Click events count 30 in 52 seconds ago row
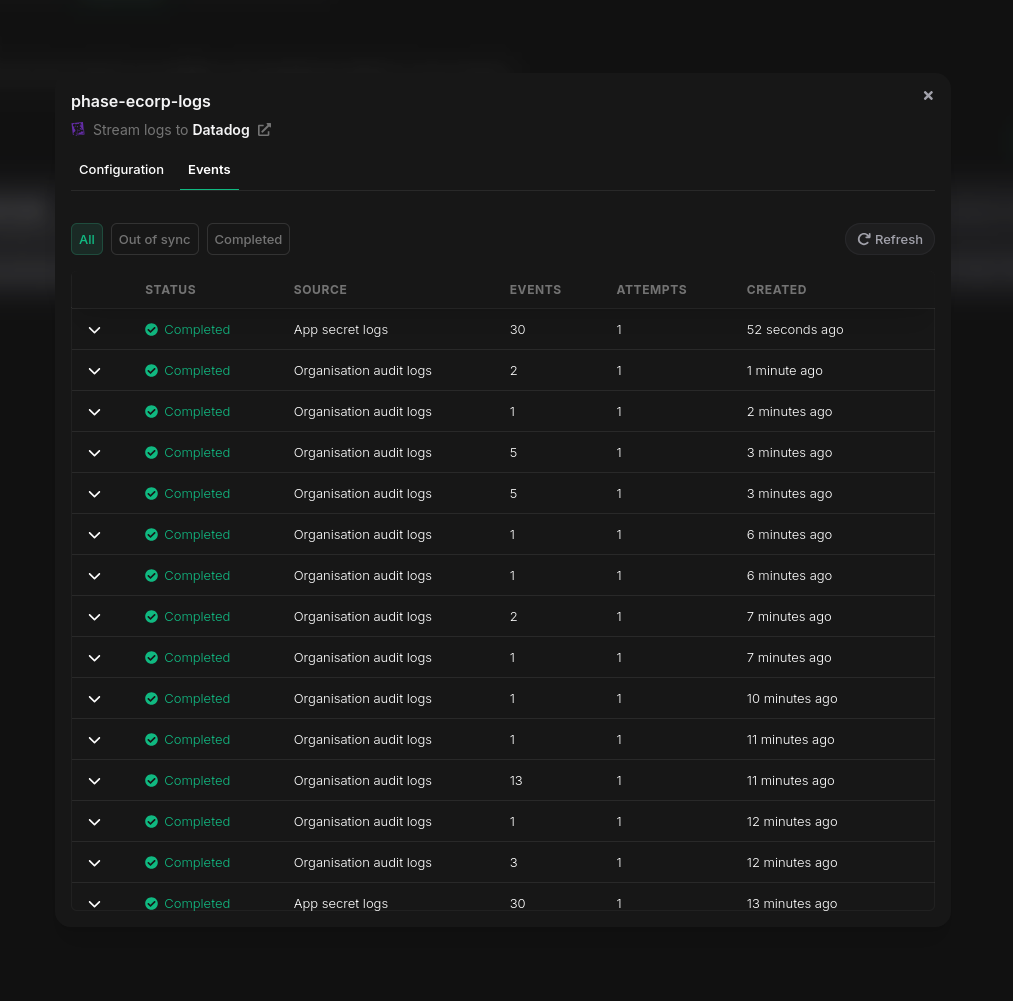The image size is (1013, 1001). pyautogui.click(x=517, y=330)
